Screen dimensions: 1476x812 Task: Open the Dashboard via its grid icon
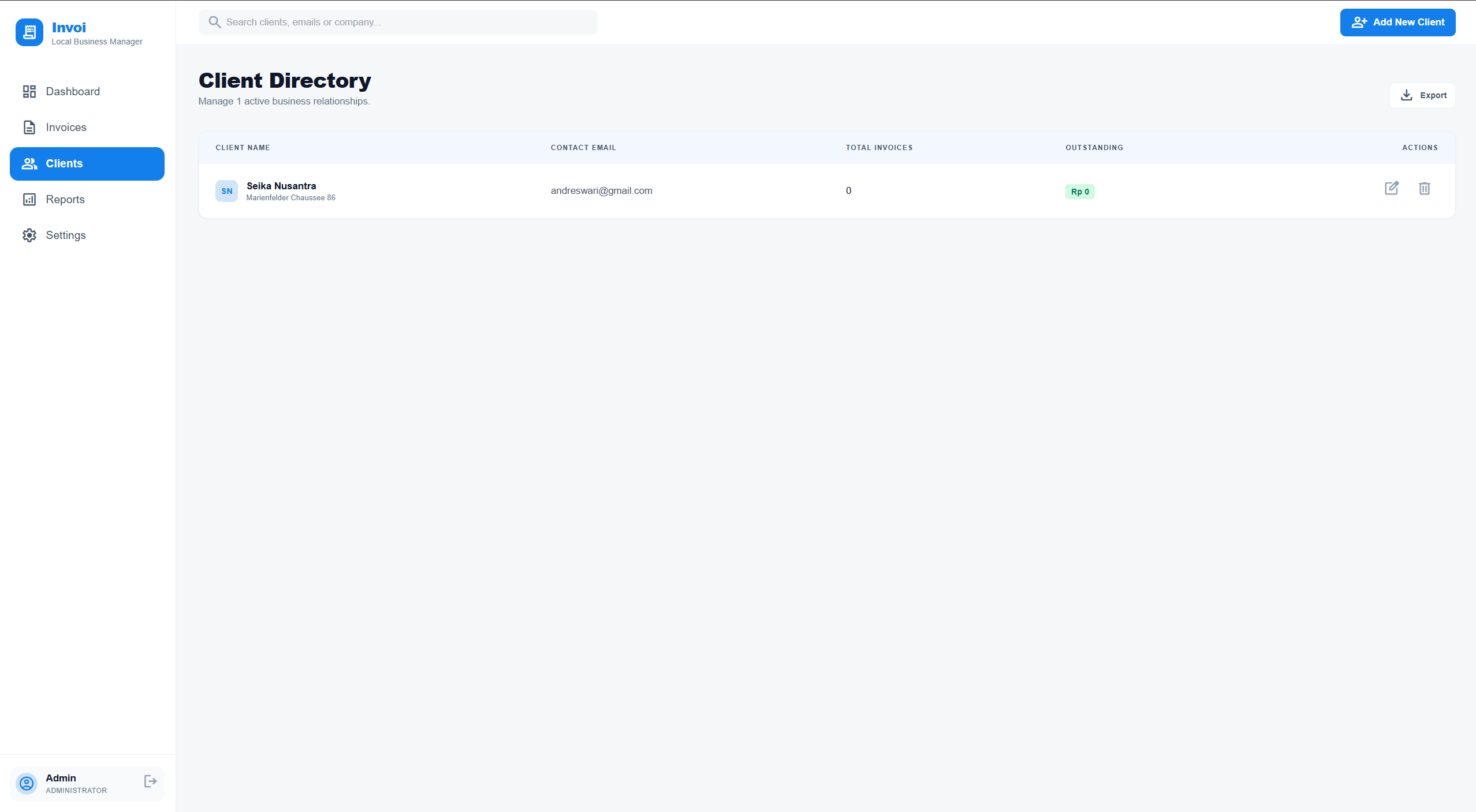(29, 91)
